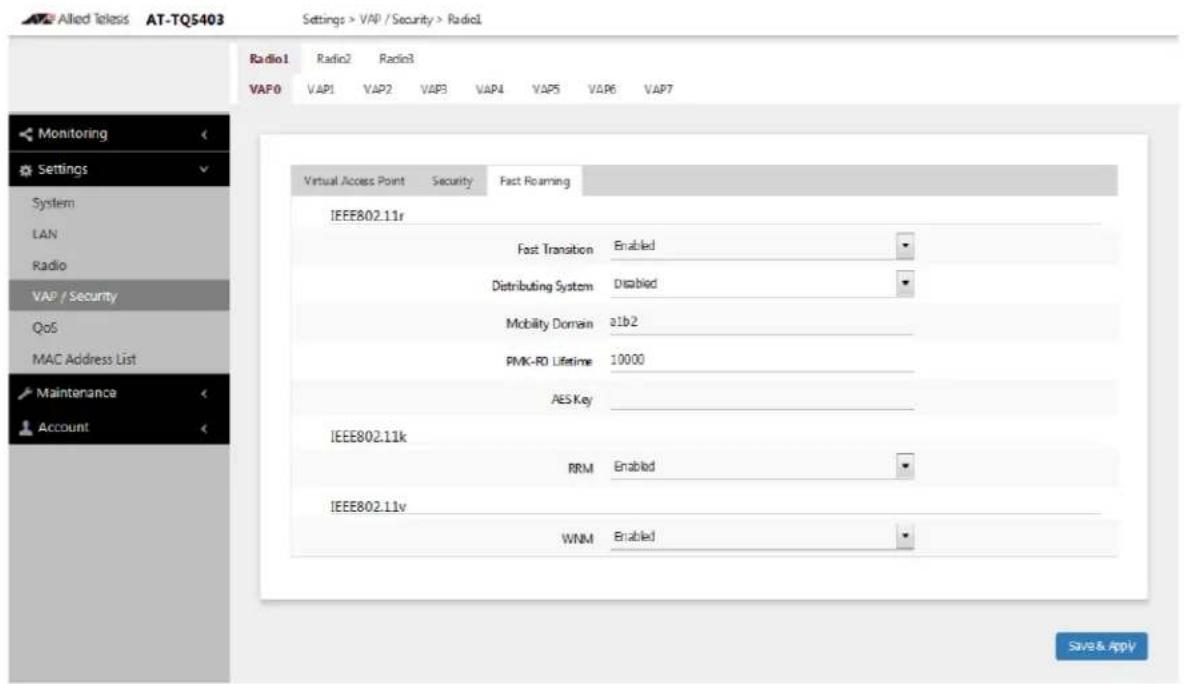Click the AES Key input field

coord(762,399)
